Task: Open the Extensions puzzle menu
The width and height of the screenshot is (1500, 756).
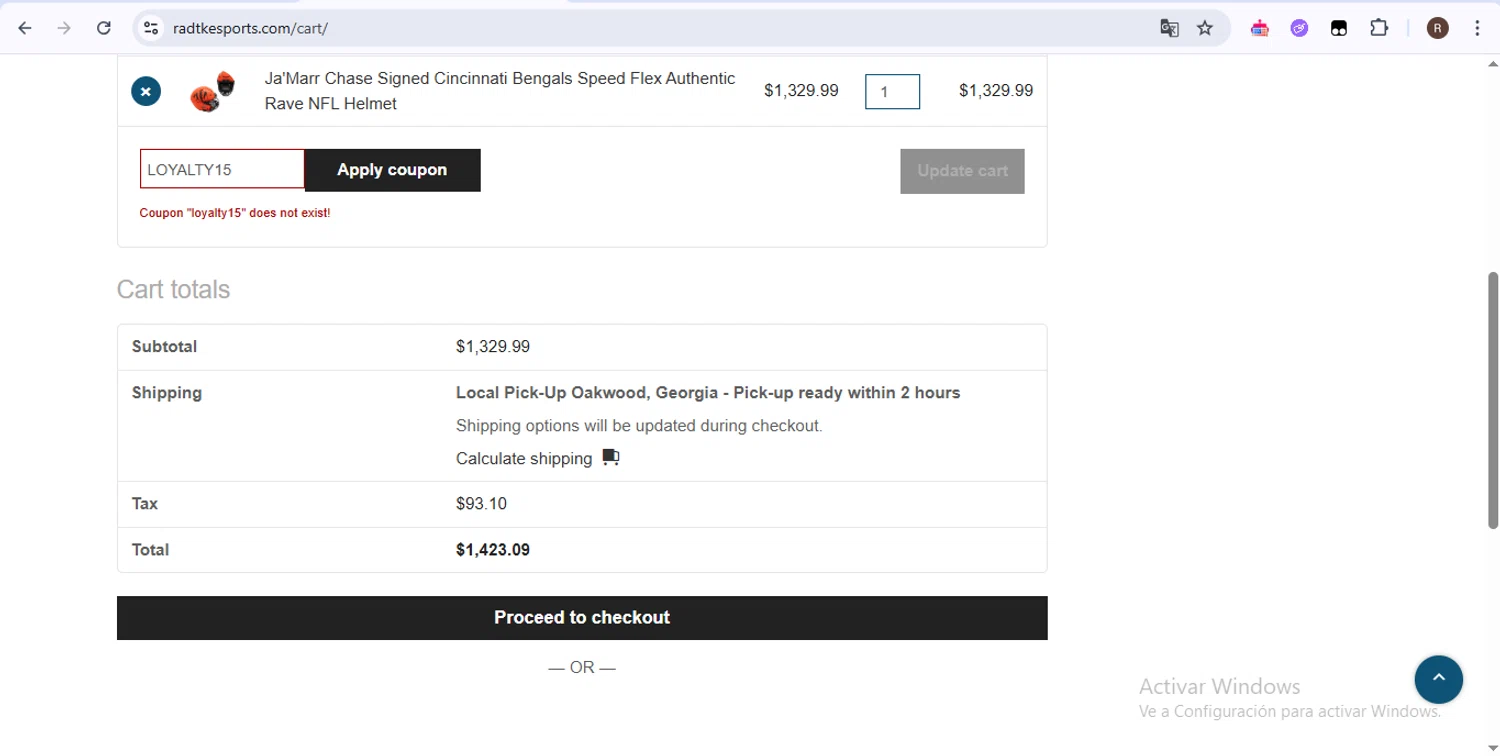Action: coord(1379,28)
